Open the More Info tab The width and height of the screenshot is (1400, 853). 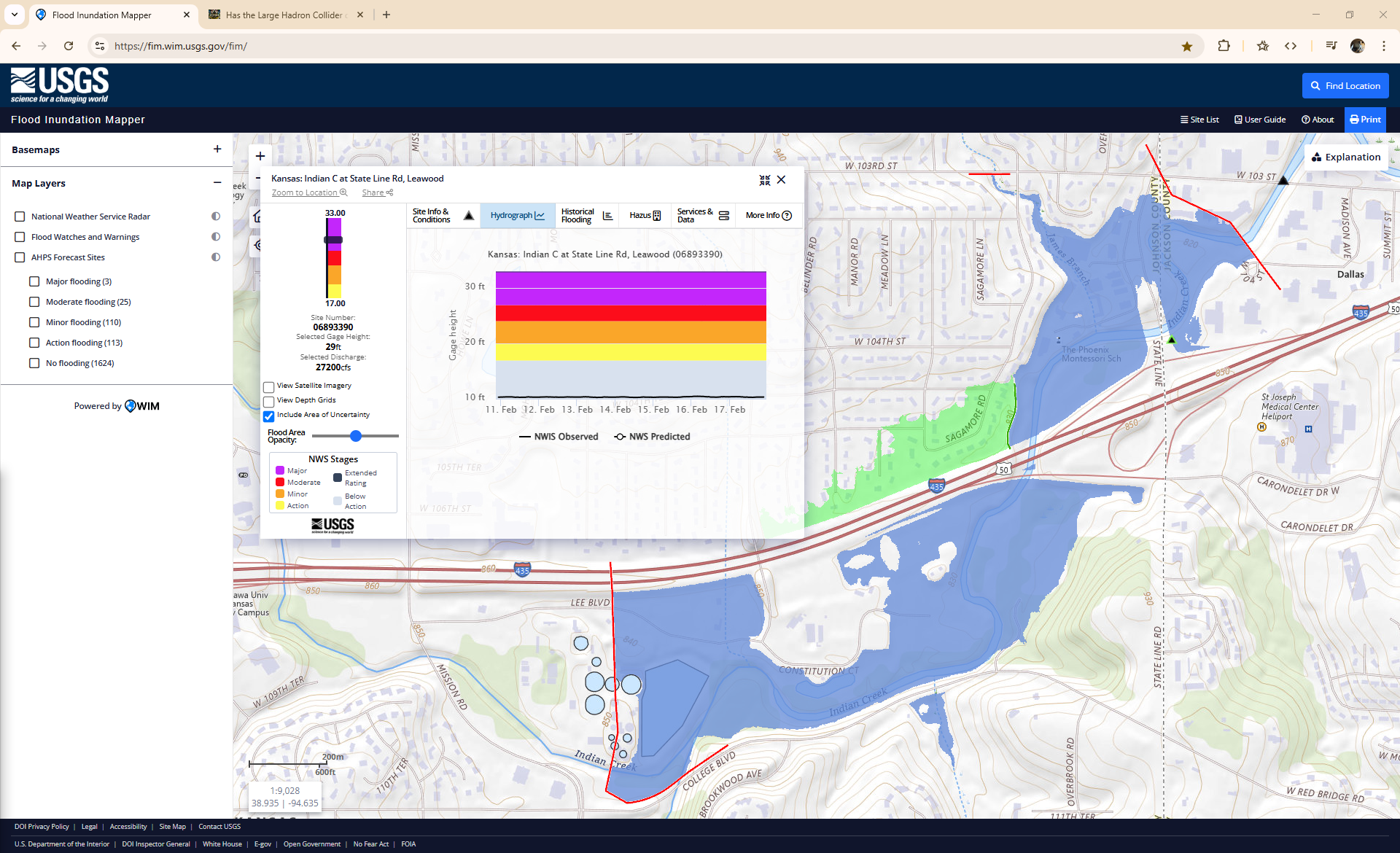[769, 216]
